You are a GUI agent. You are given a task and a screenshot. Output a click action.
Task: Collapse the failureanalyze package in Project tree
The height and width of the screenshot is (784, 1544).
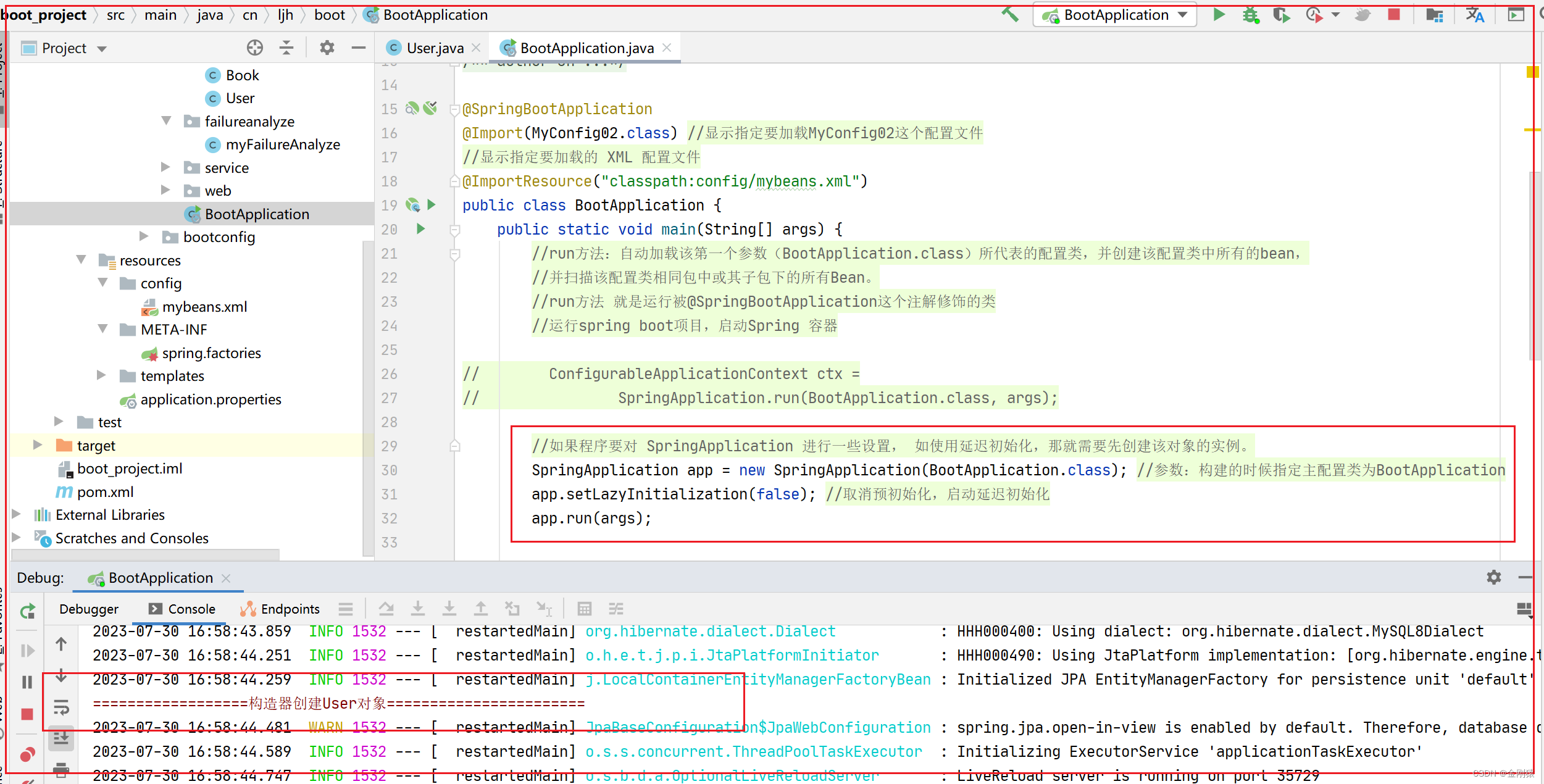click(165, 121)
